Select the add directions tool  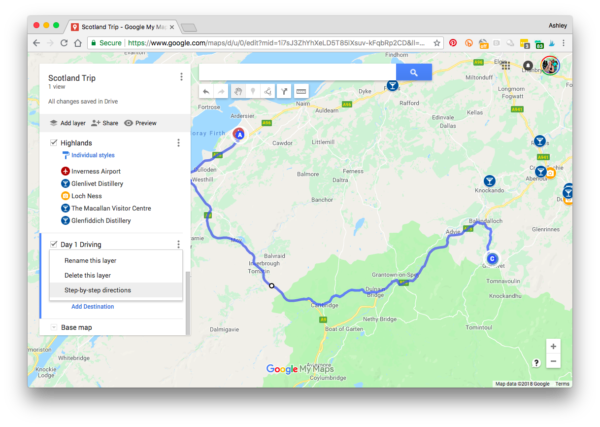[284, 91]
